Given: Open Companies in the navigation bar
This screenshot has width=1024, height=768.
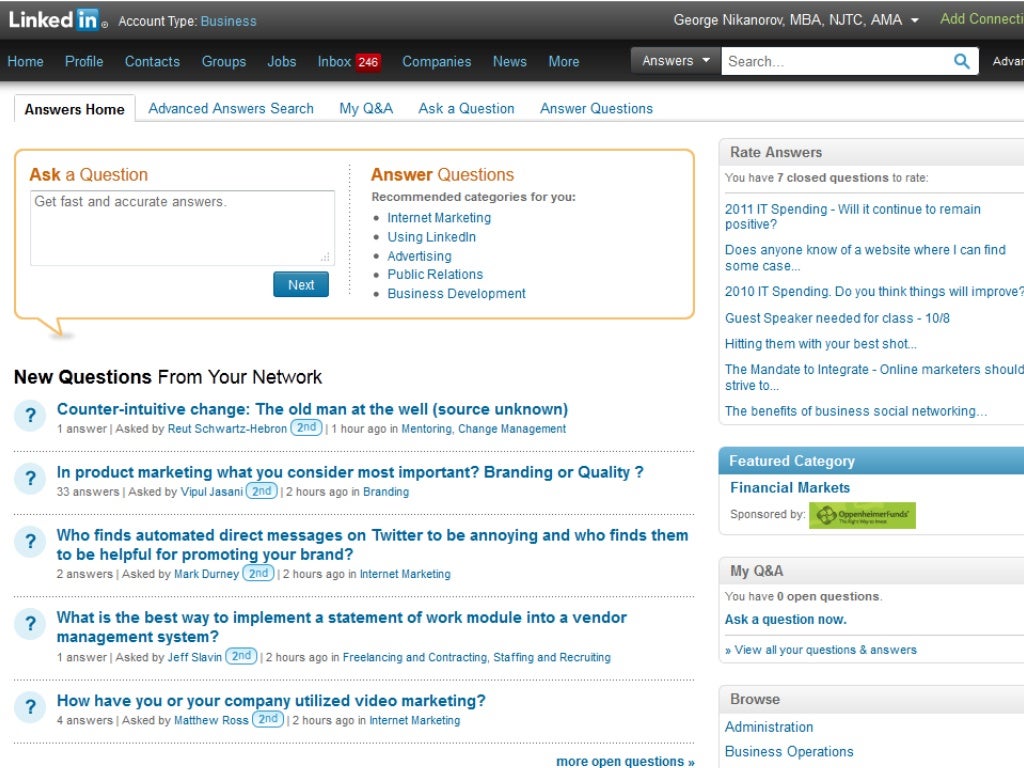Looking at the screenshot, I should pos(436,61).
